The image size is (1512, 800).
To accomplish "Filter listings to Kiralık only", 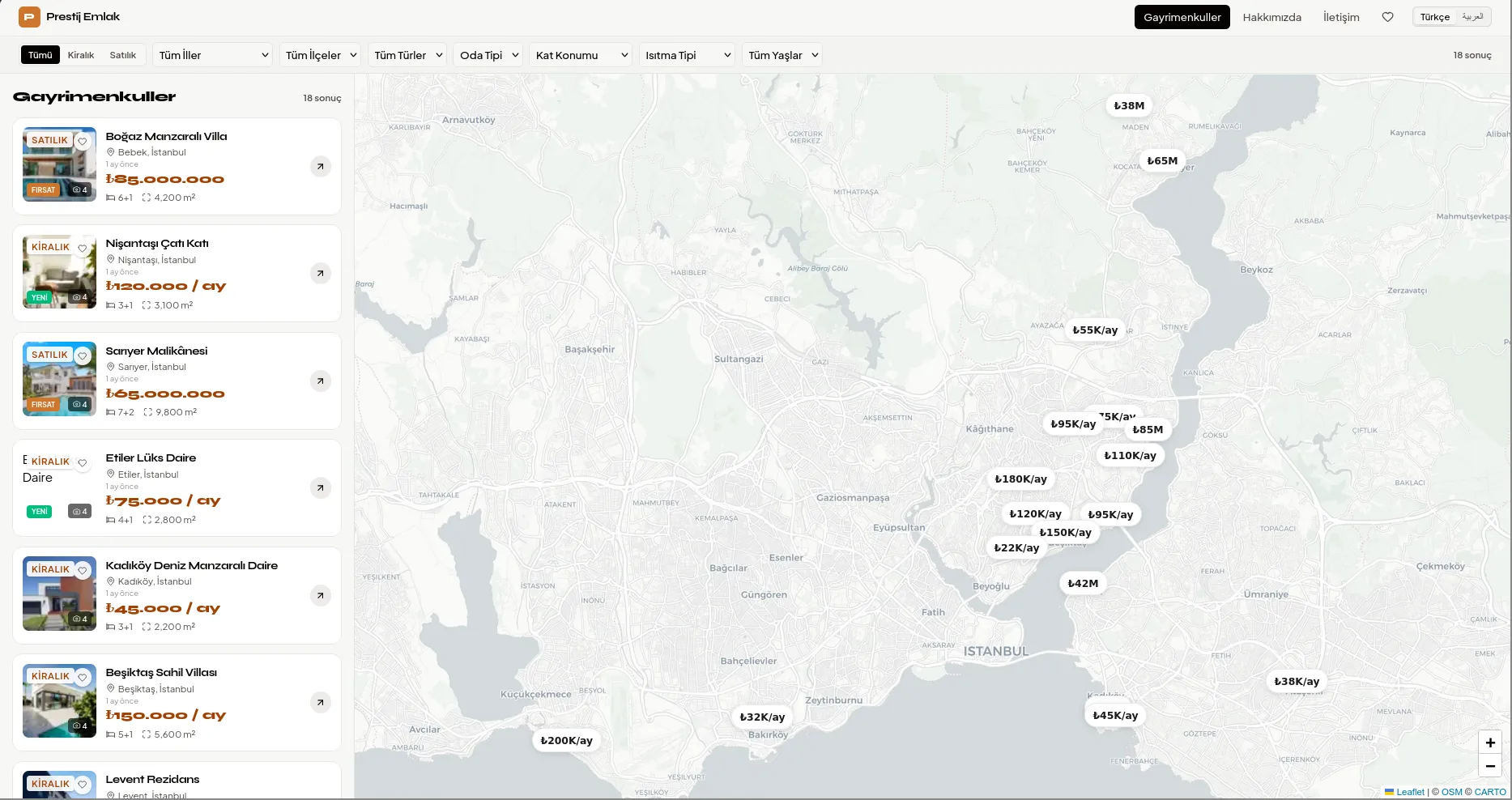I will click(81, 55).
